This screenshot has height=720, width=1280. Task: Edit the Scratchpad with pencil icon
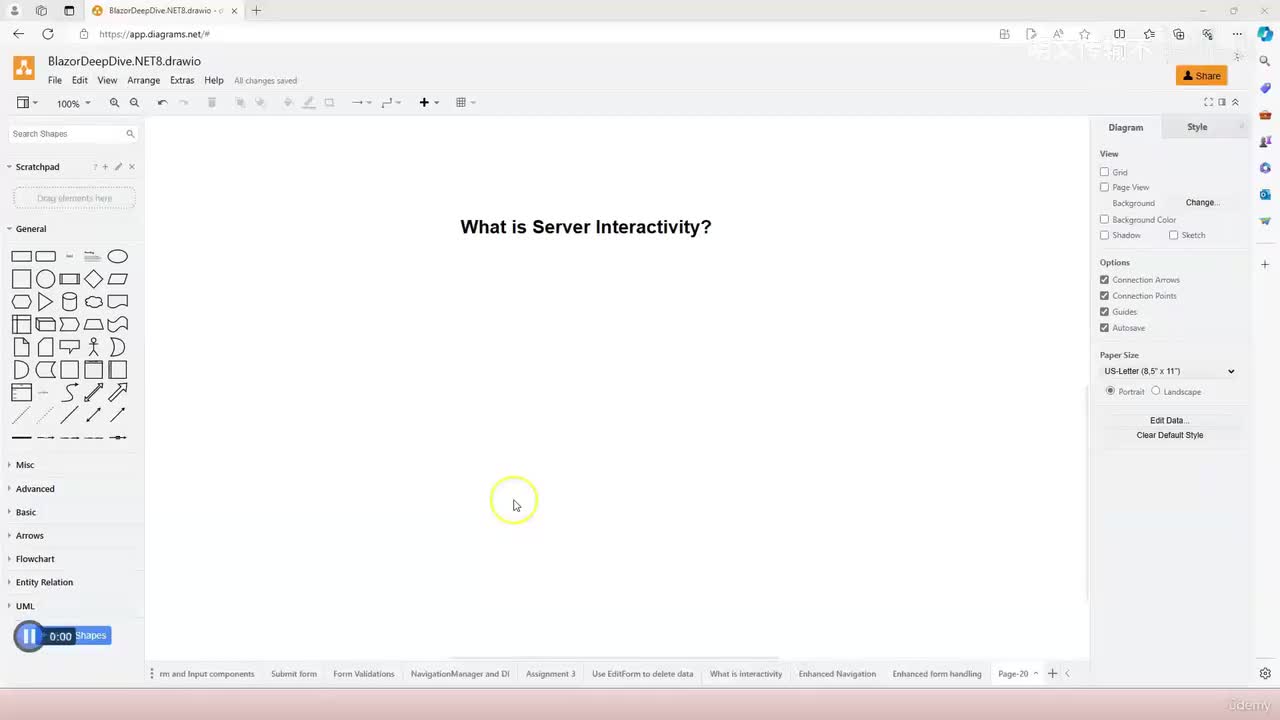[118, 167]
